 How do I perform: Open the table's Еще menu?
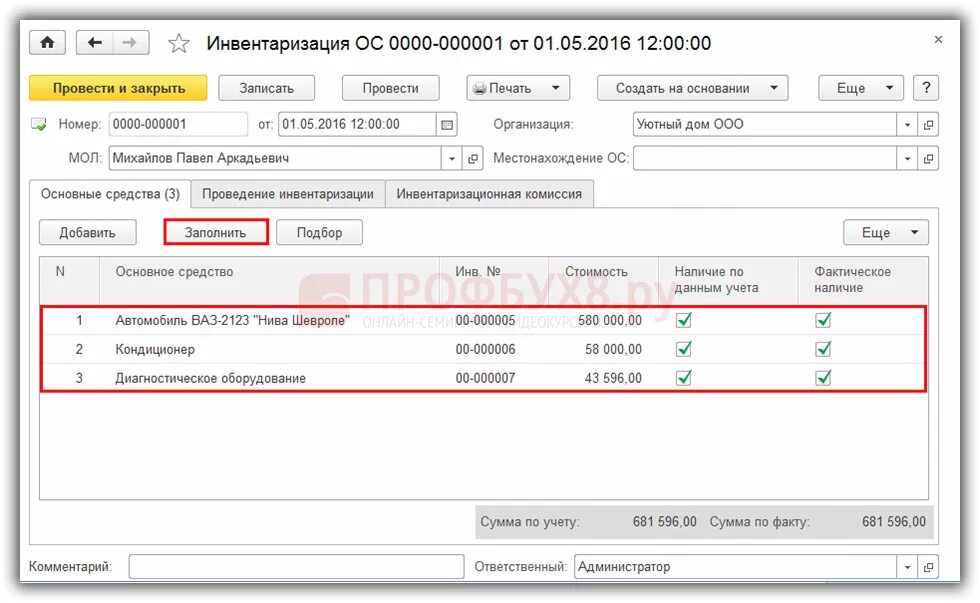point(886,232)
